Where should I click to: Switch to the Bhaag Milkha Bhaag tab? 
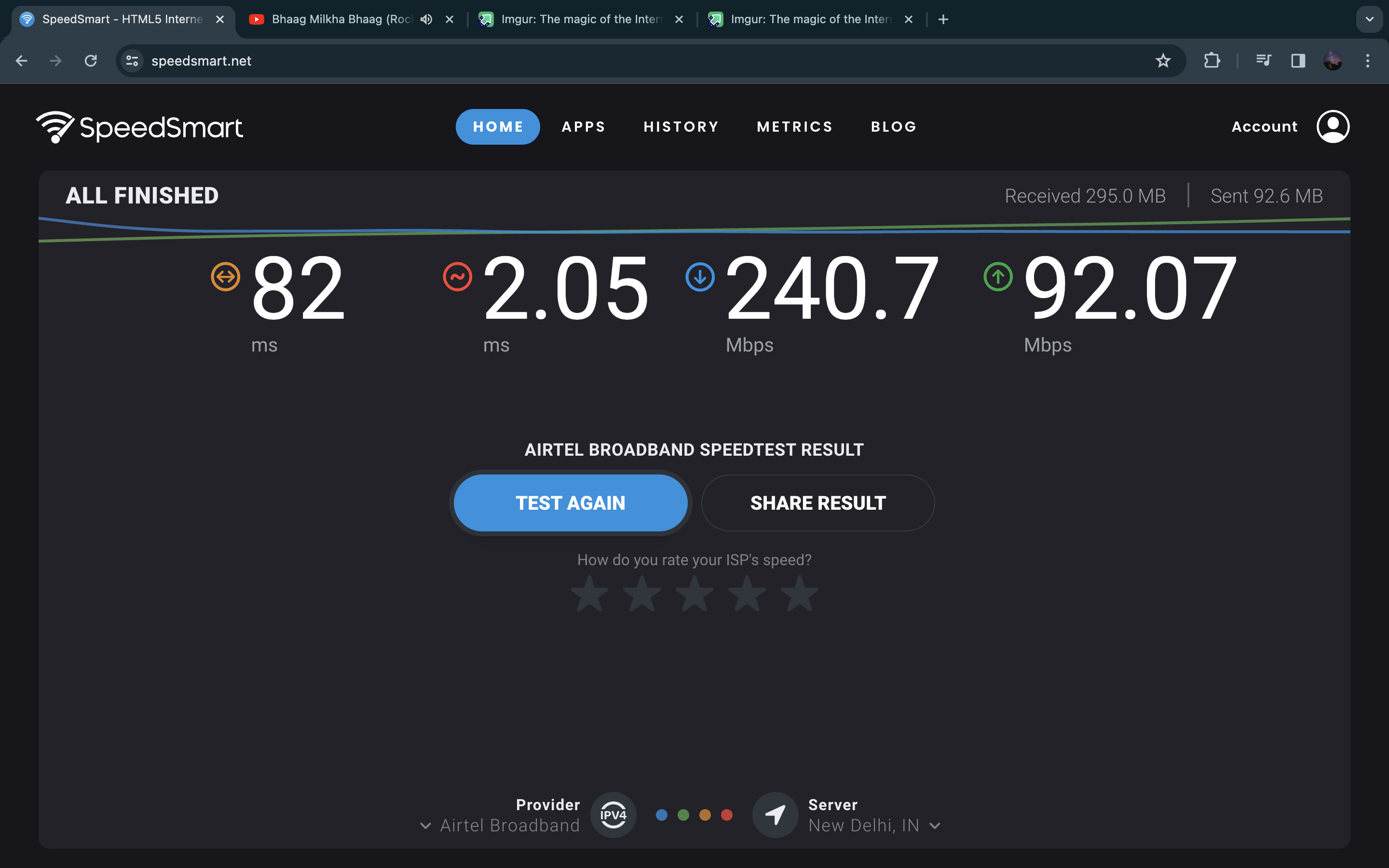click(x=342, y=19)
